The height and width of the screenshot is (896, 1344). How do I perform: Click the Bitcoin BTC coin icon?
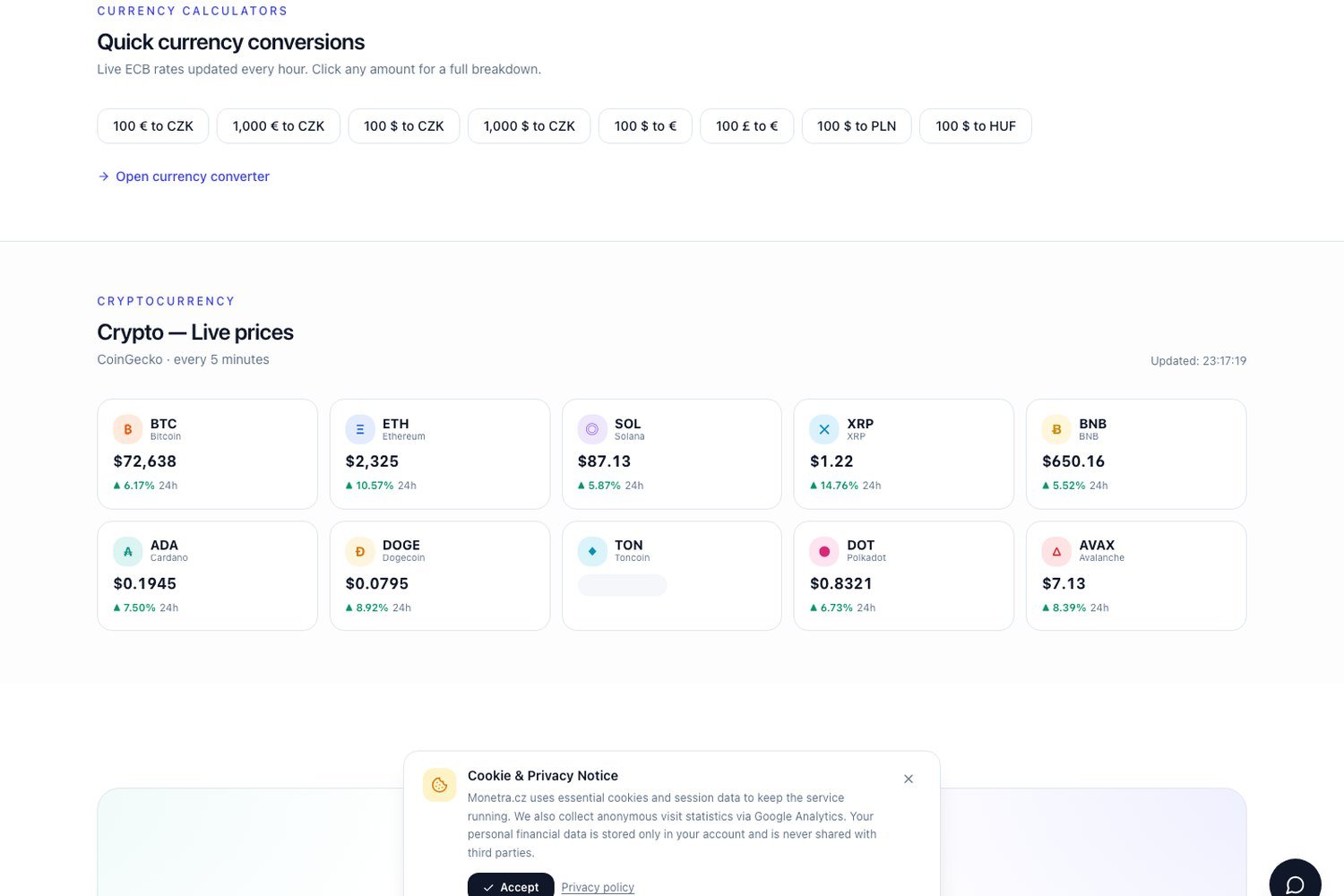click(127, 429)
